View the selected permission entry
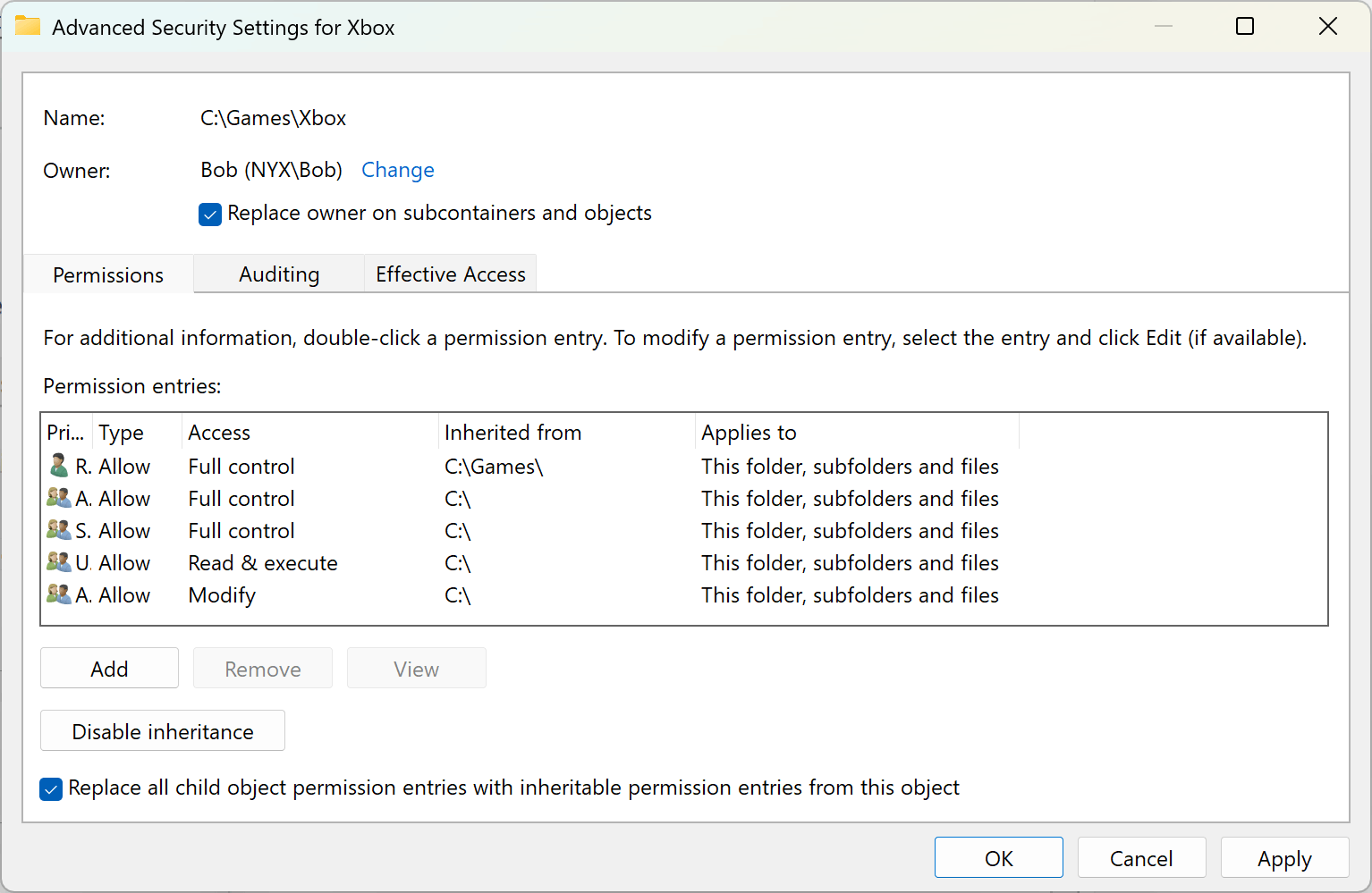Image resolution: width=1372 pixels, height=893 pixels. pyautogui.click(x=416, y=668)
